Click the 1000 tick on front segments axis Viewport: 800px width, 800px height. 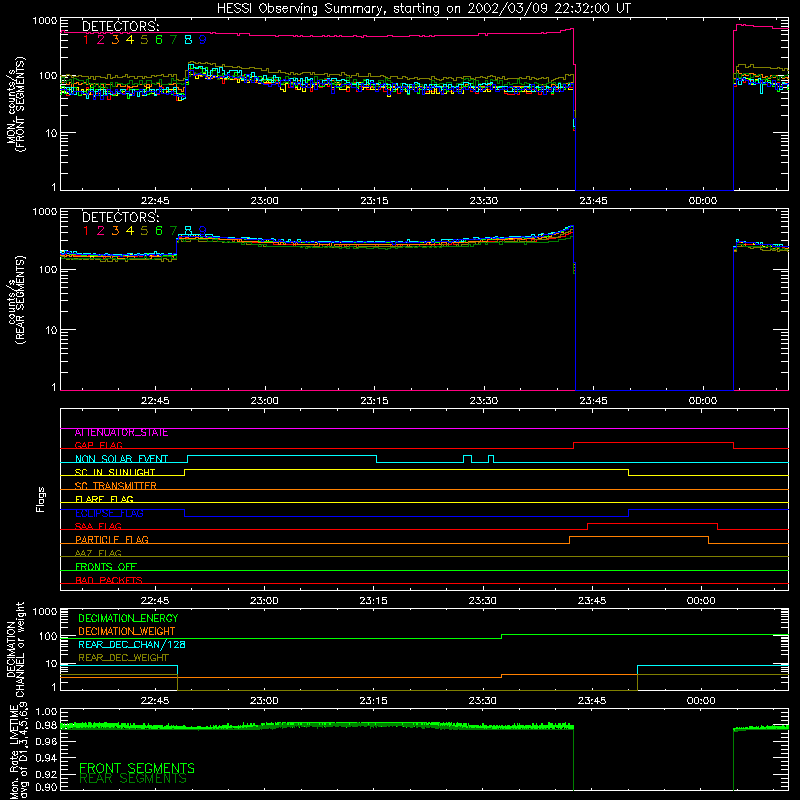click(45, 21)
